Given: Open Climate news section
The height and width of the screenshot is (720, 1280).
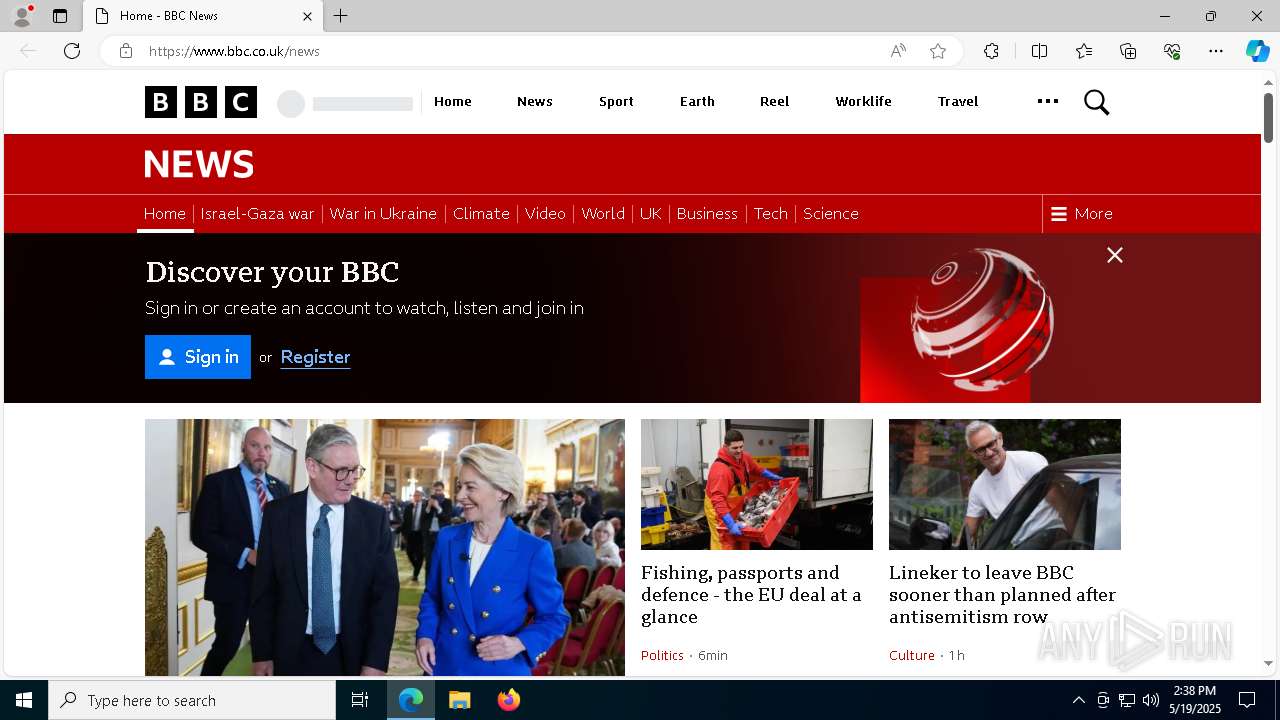Looking at the screenshot, I should tap(481, 214).
